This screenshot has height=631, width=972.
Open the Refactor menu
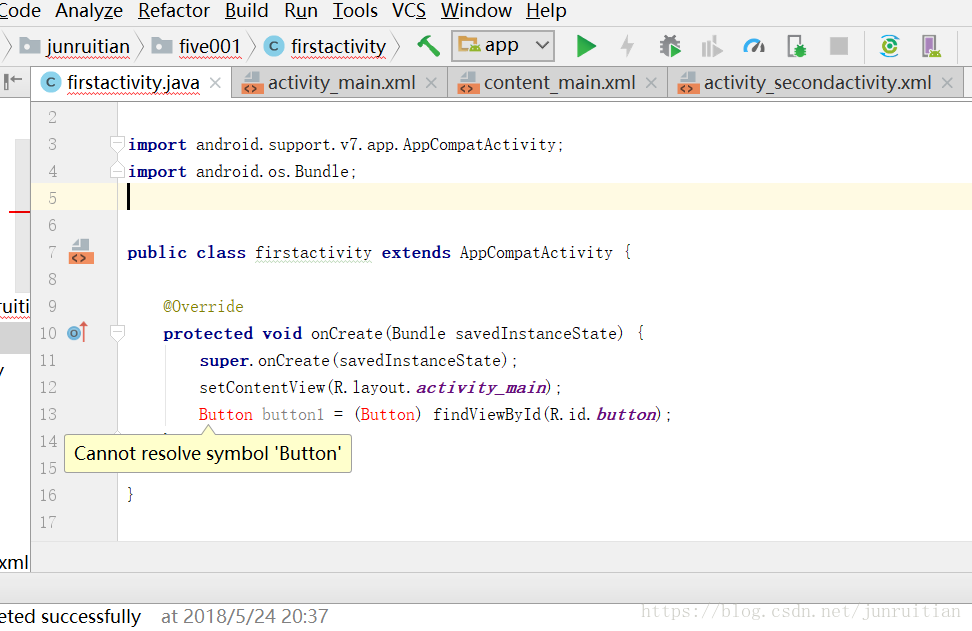[x=174, y=11]
